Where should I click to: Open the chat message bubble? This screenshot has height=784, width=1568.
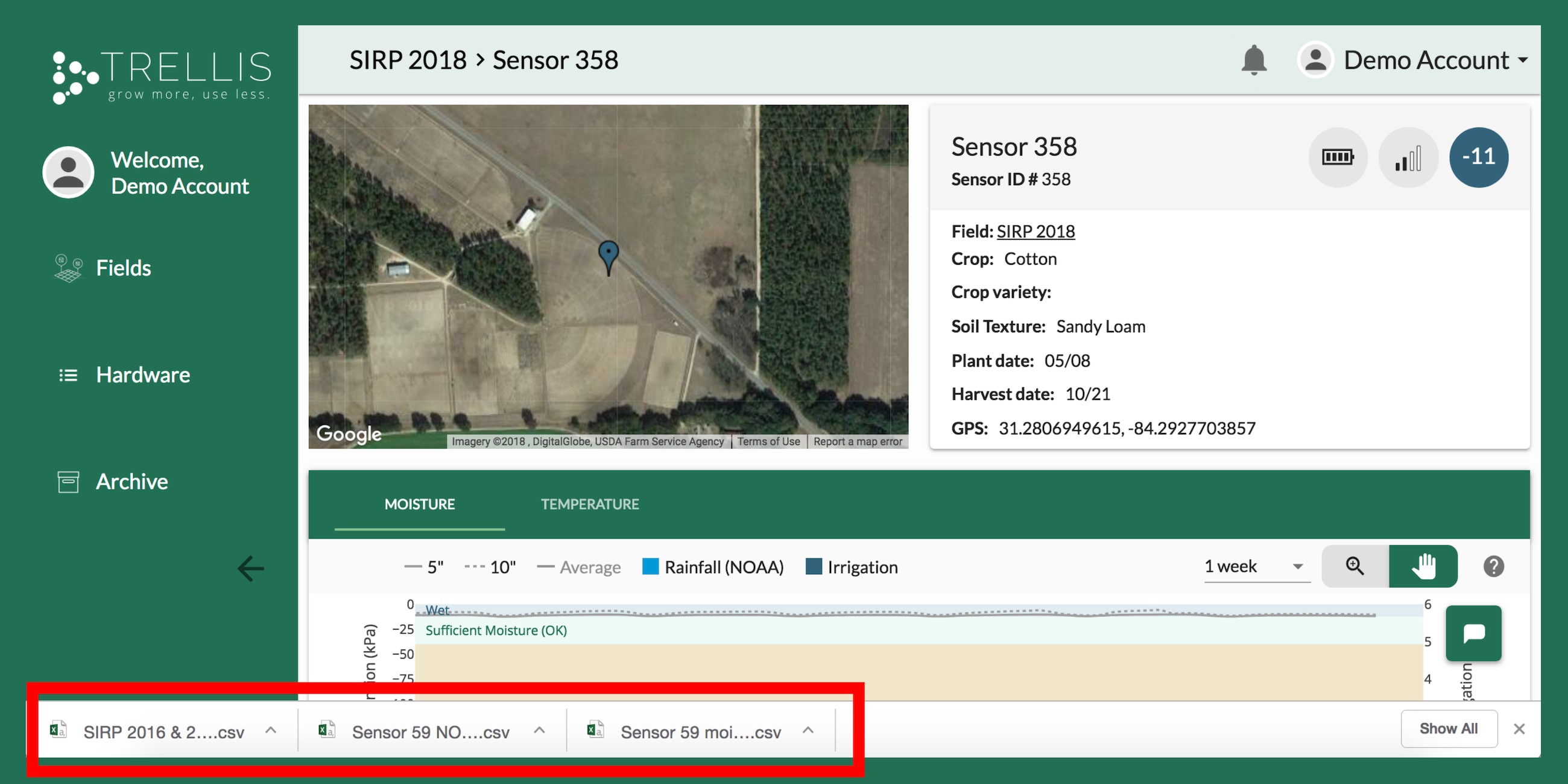[1474, 633]
